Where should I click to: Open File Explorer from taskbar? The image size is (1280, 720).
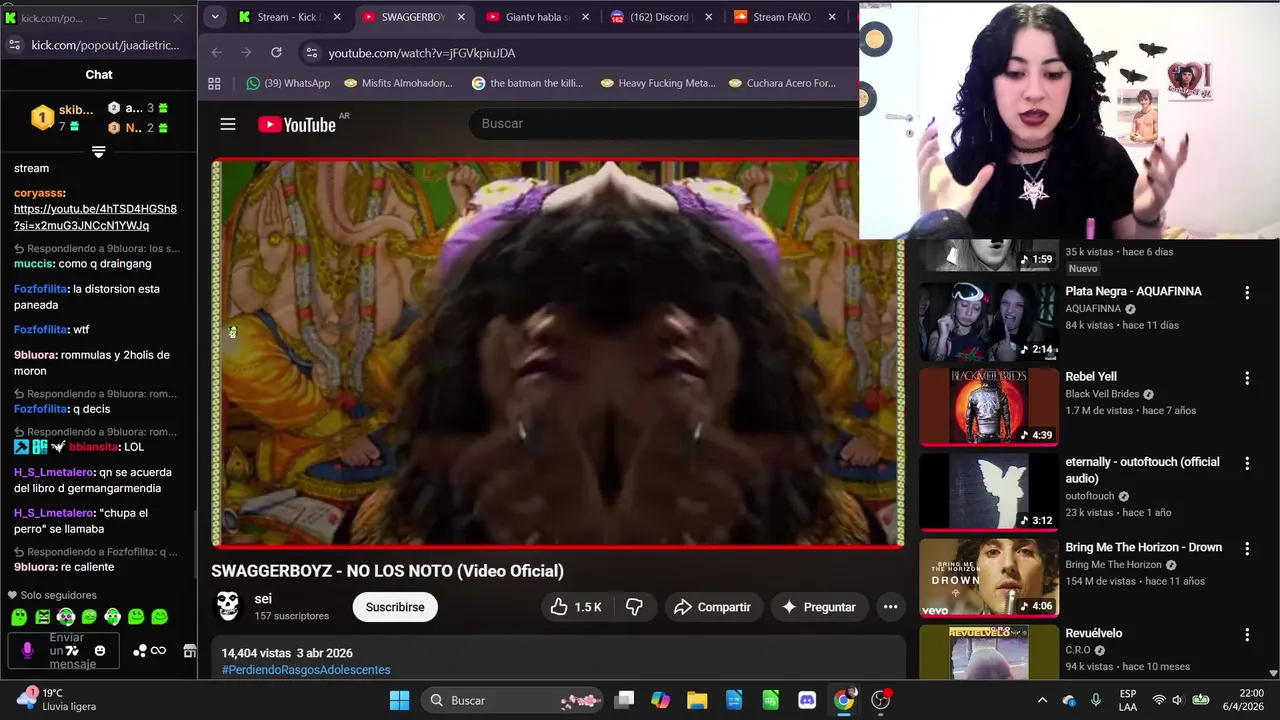tap(697, 700)
